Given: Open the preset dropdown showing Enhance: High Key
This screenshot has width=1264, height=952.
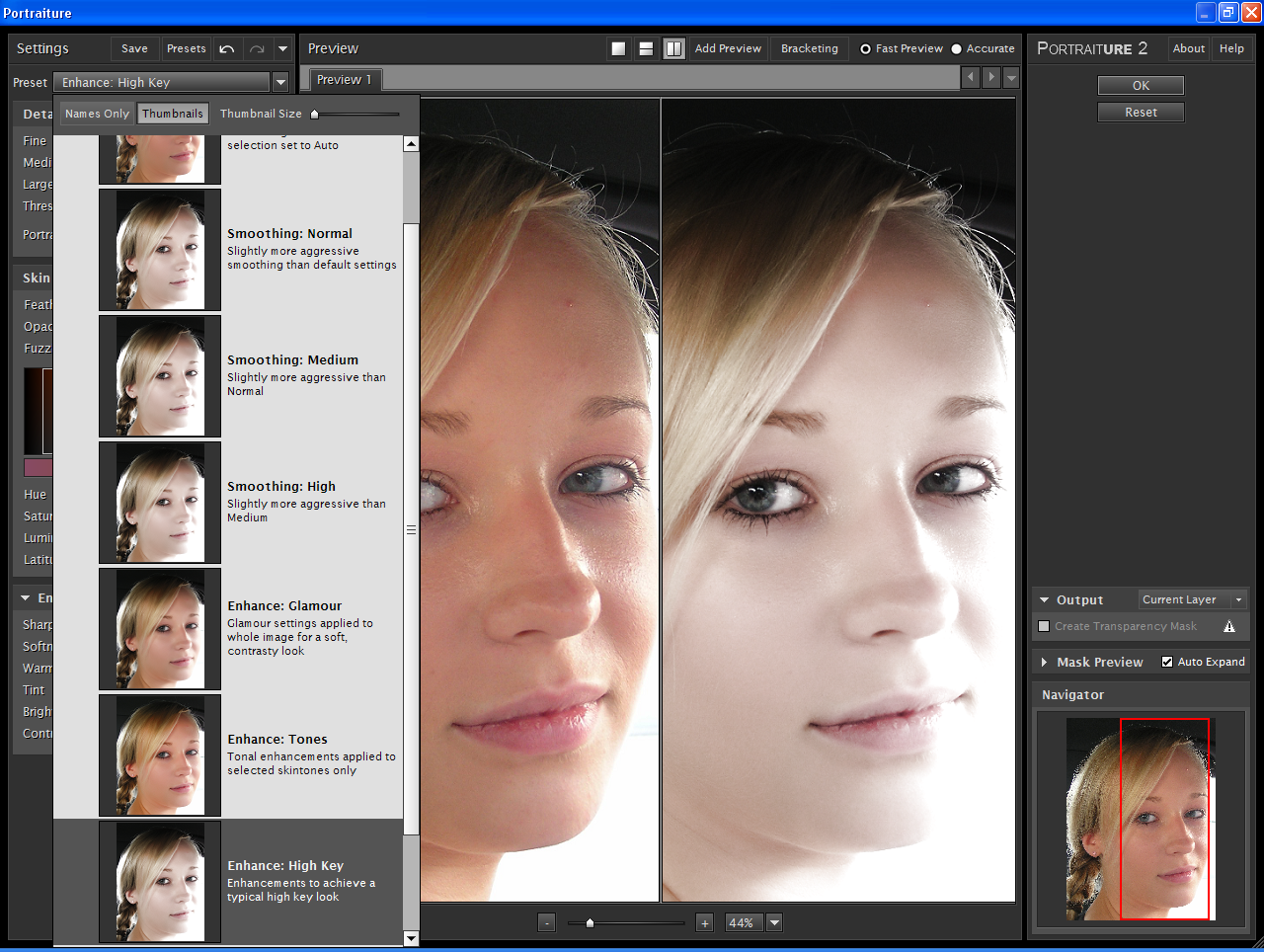Looking at the screenshot, I should [x=281, y=83].
